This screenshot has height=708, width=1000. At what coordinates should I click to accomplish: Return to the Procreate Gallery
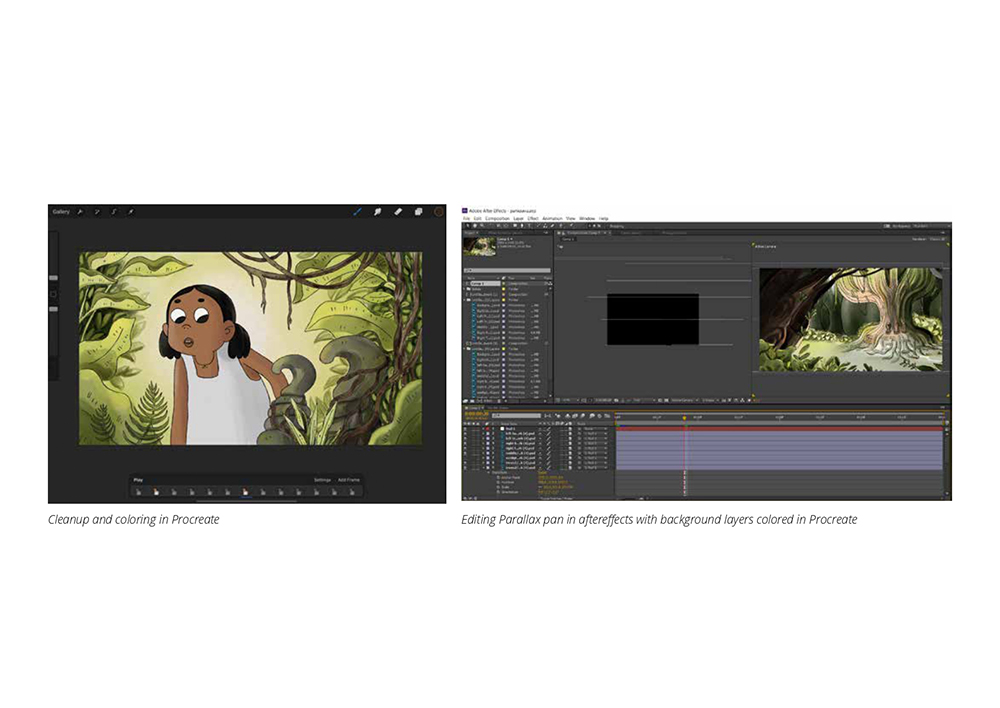point(61,212)
